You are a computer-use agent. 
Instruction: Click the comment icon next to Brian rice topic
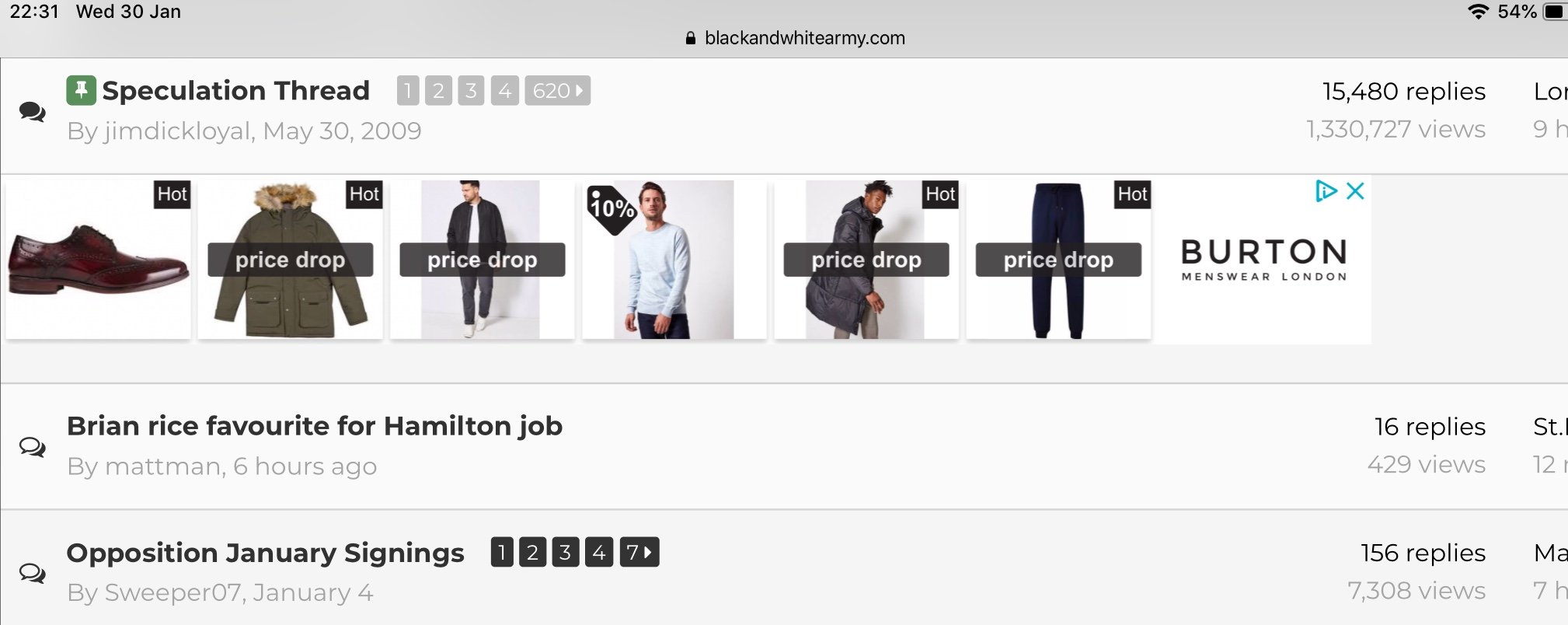coord(33,447)
